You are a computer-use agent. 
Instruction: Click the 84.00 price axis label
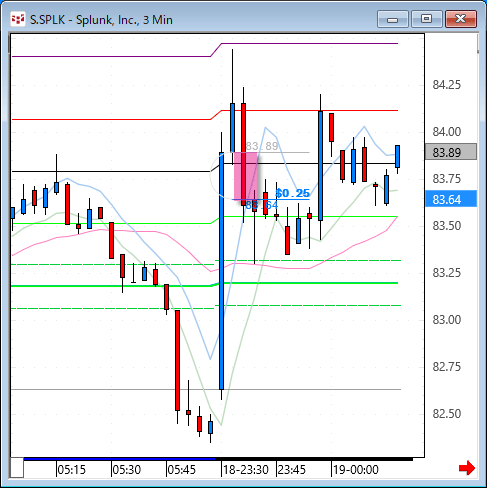[x=447, y=132]
